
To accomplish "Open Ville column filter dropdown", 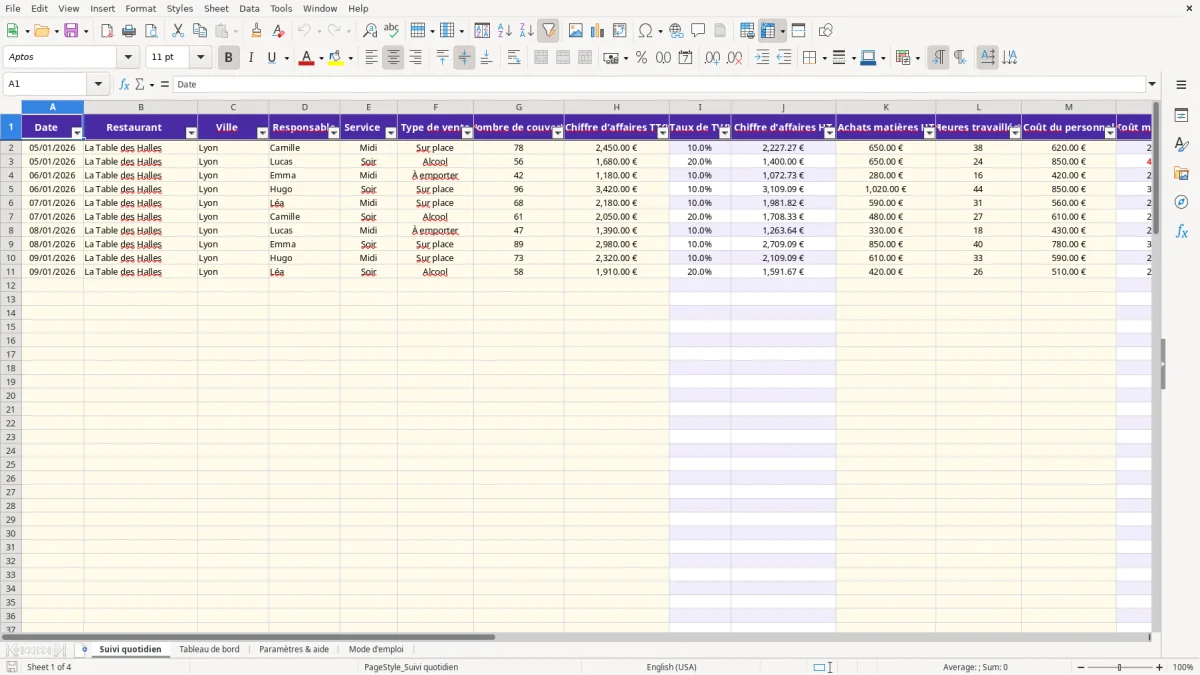I will (x=262, y=133).
